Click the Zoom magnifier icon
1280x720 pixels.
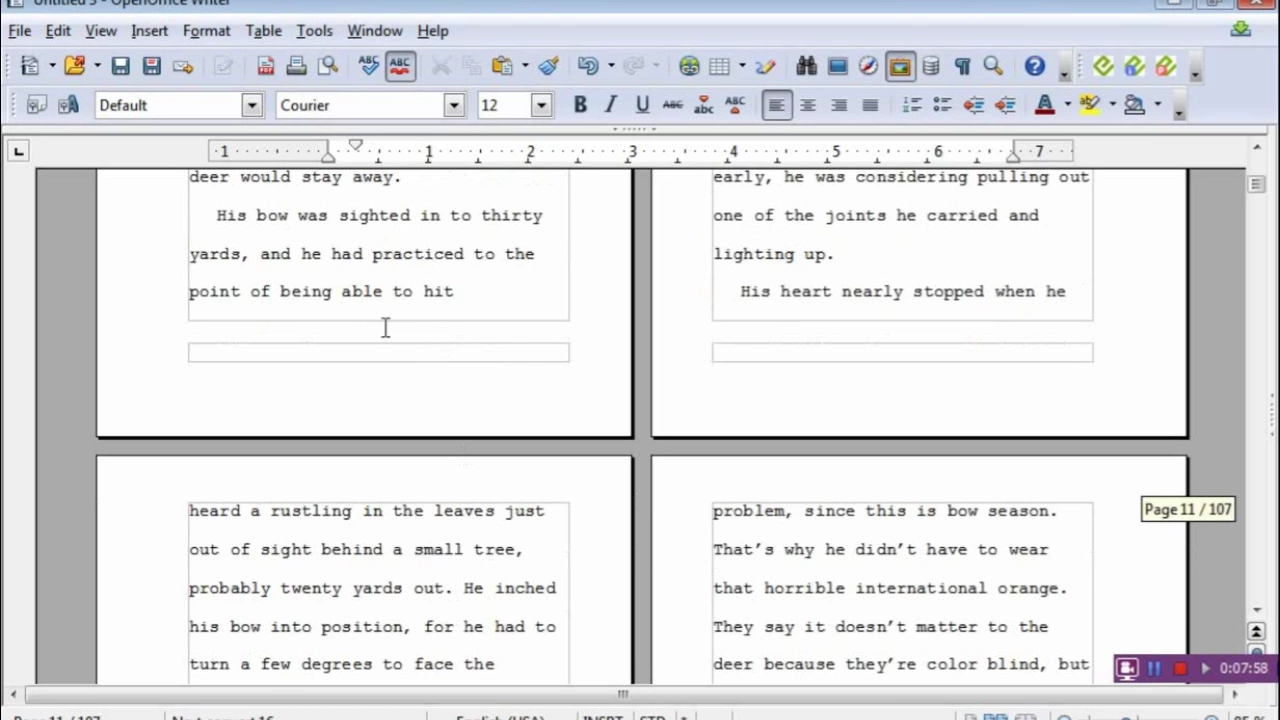click(993, 66)
